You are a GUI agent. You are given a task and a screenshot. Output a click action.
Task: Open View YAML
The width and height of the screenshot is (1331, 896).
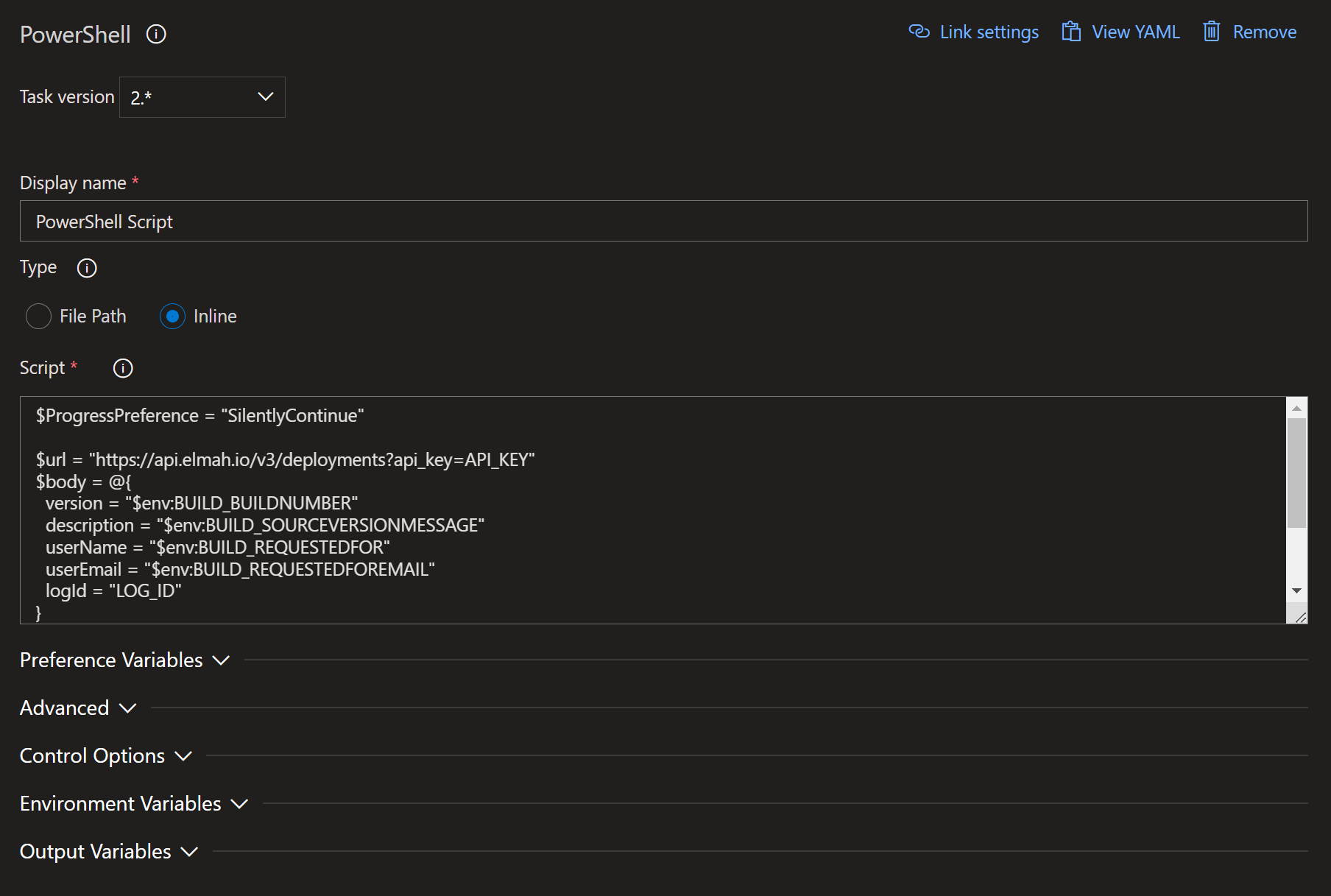tap(1120, 32)
